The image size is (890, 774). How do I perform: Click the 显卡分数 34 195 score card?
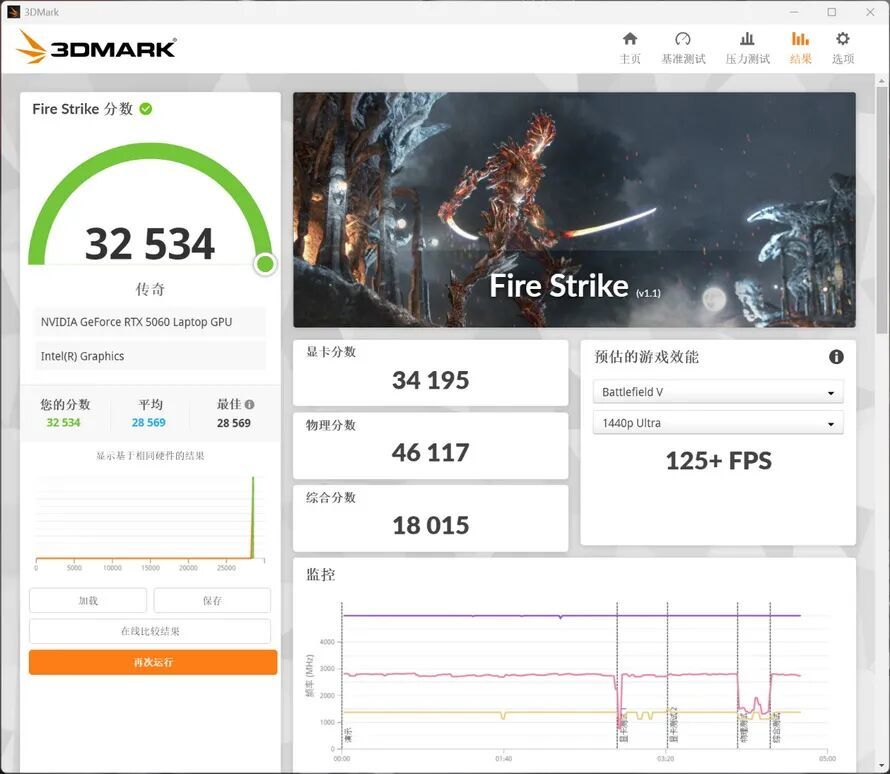coord(430,373)
